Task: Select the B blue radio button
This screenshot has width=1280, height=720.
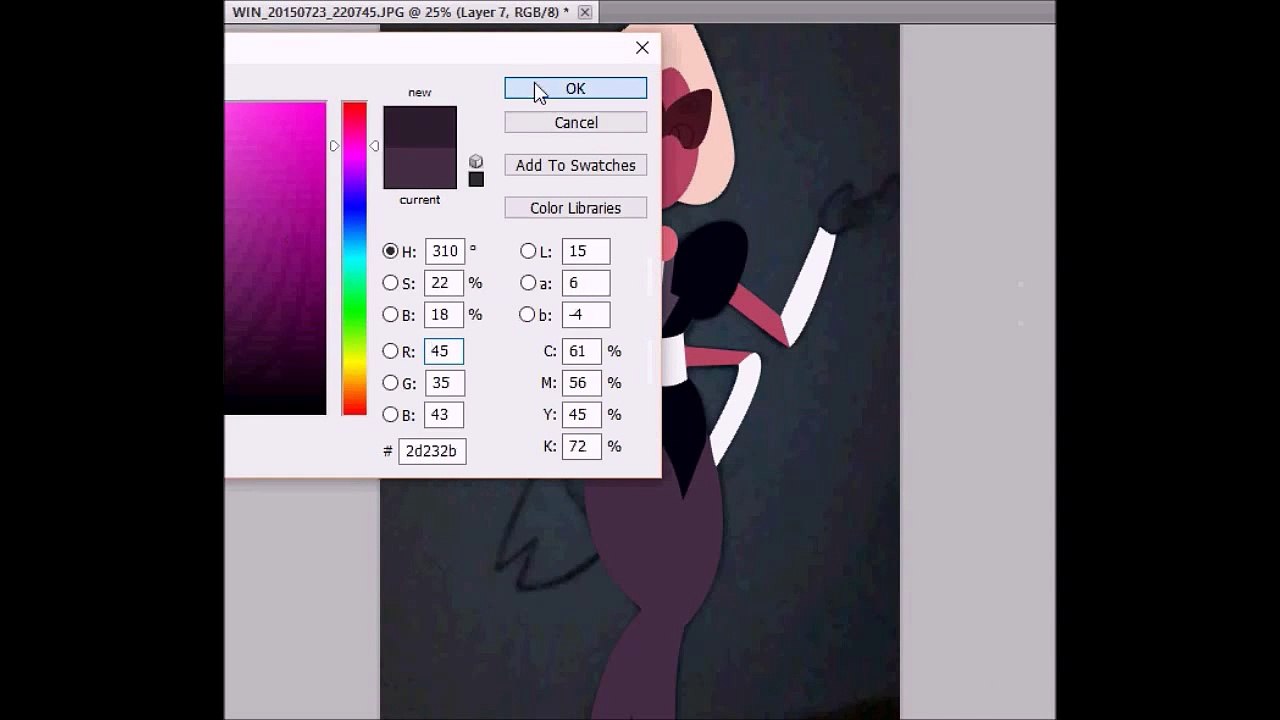Action: point(390,414)
